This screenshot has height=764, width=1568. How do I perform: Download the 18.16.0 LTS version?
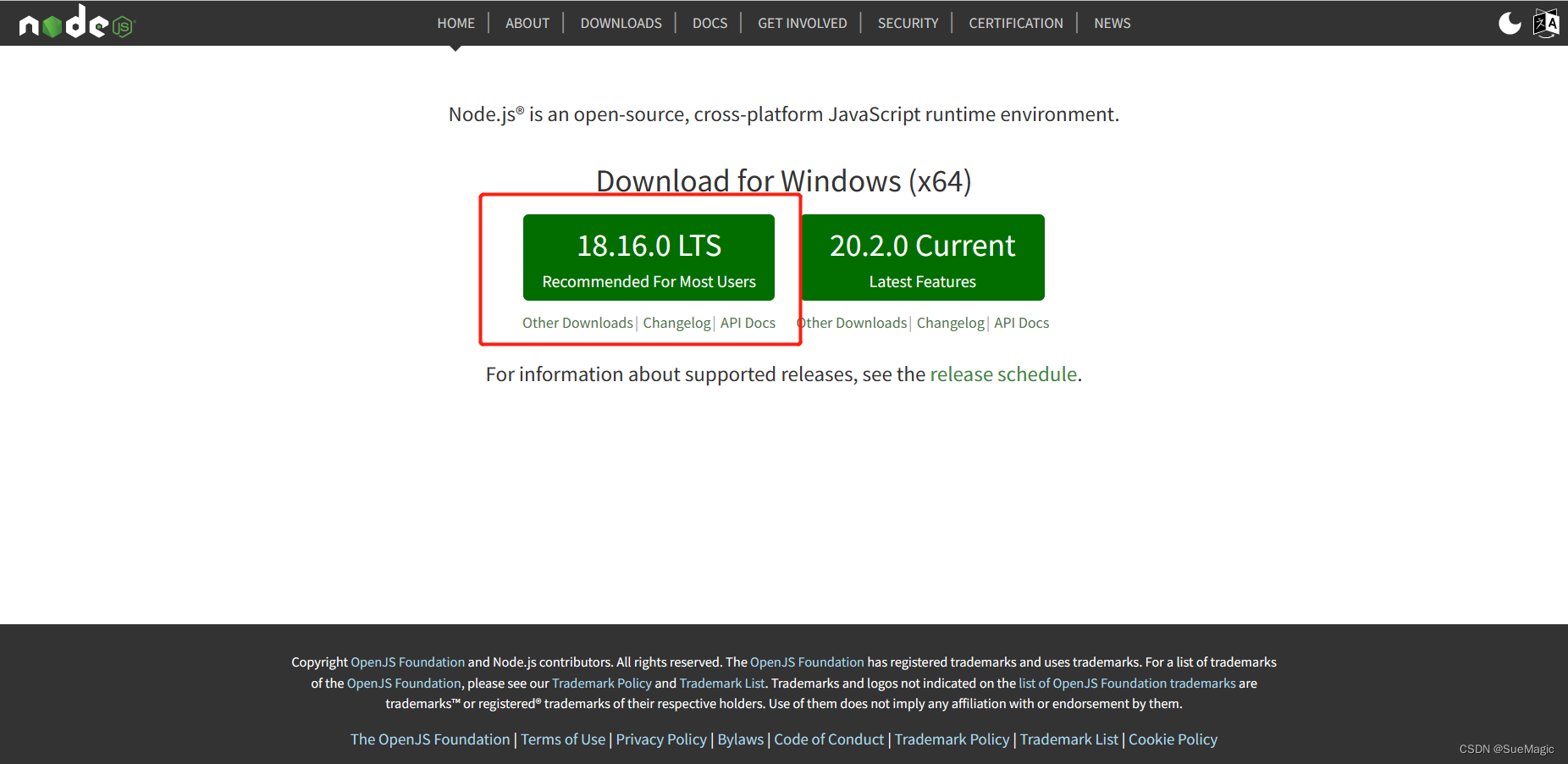pyautogui.click(x=649, y=257)
